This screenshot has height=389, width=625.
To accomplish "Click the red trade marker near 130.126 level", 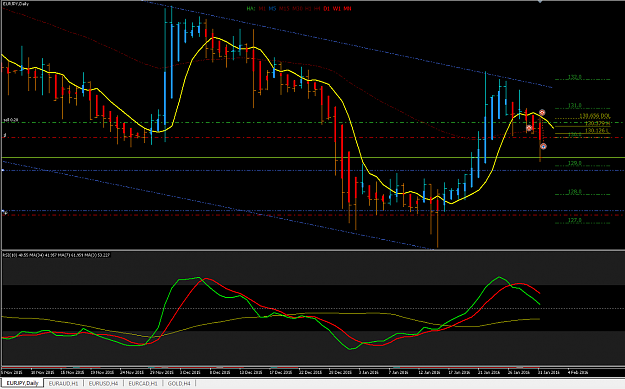I will click(x=529, y=128).
